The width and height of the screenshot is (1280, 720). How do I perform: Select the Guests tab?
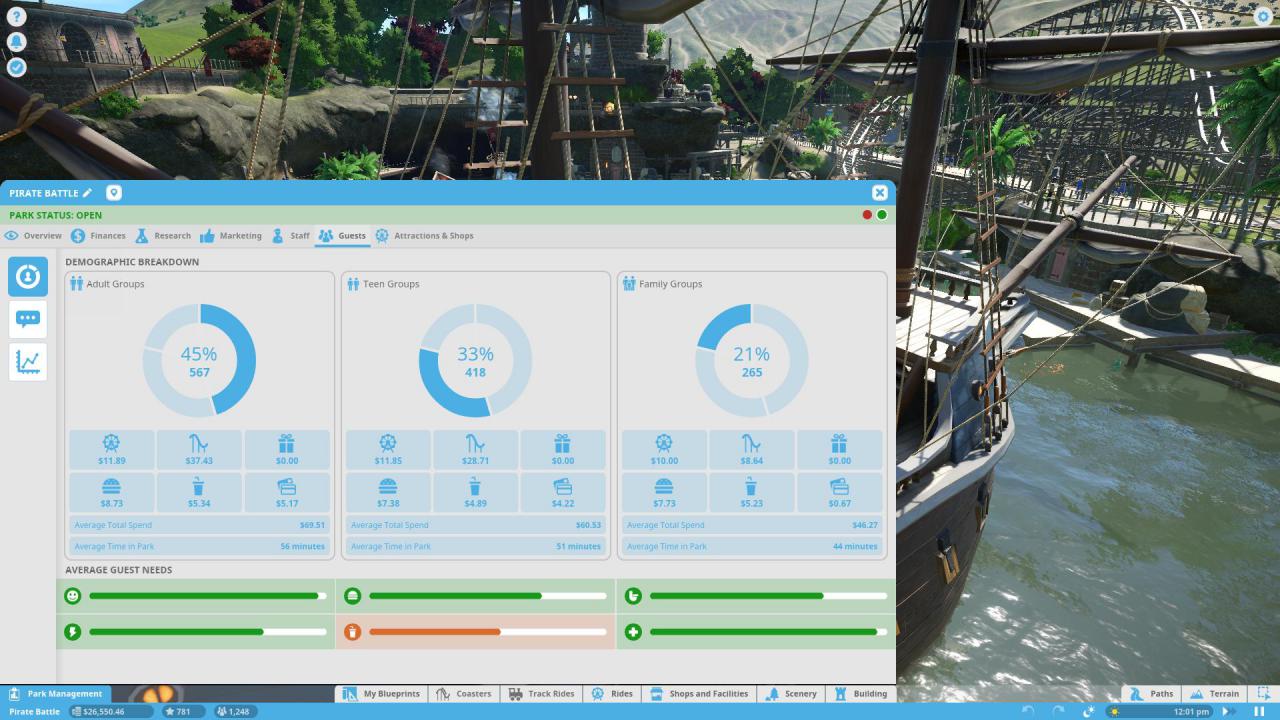click(342, 236)
